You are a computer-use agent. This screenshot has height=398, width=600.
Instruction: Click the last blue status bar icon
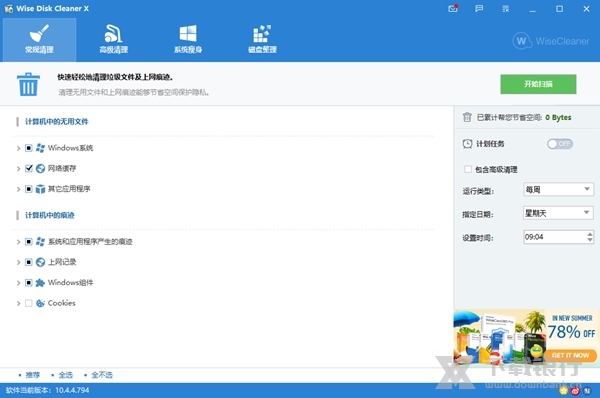coord(587,390)
